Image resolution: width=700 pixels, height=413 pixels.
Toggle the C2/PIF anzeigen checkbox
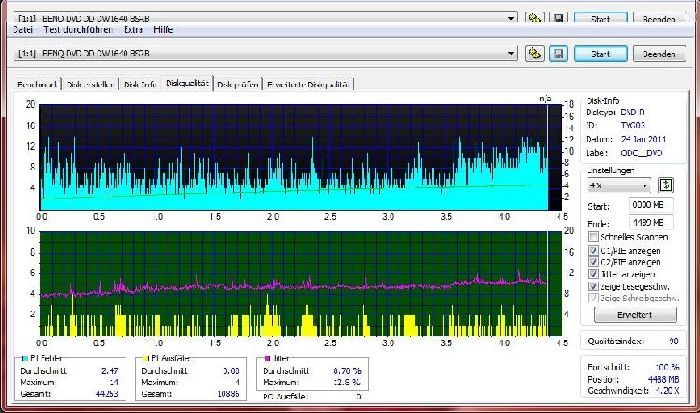click(593, 262)
